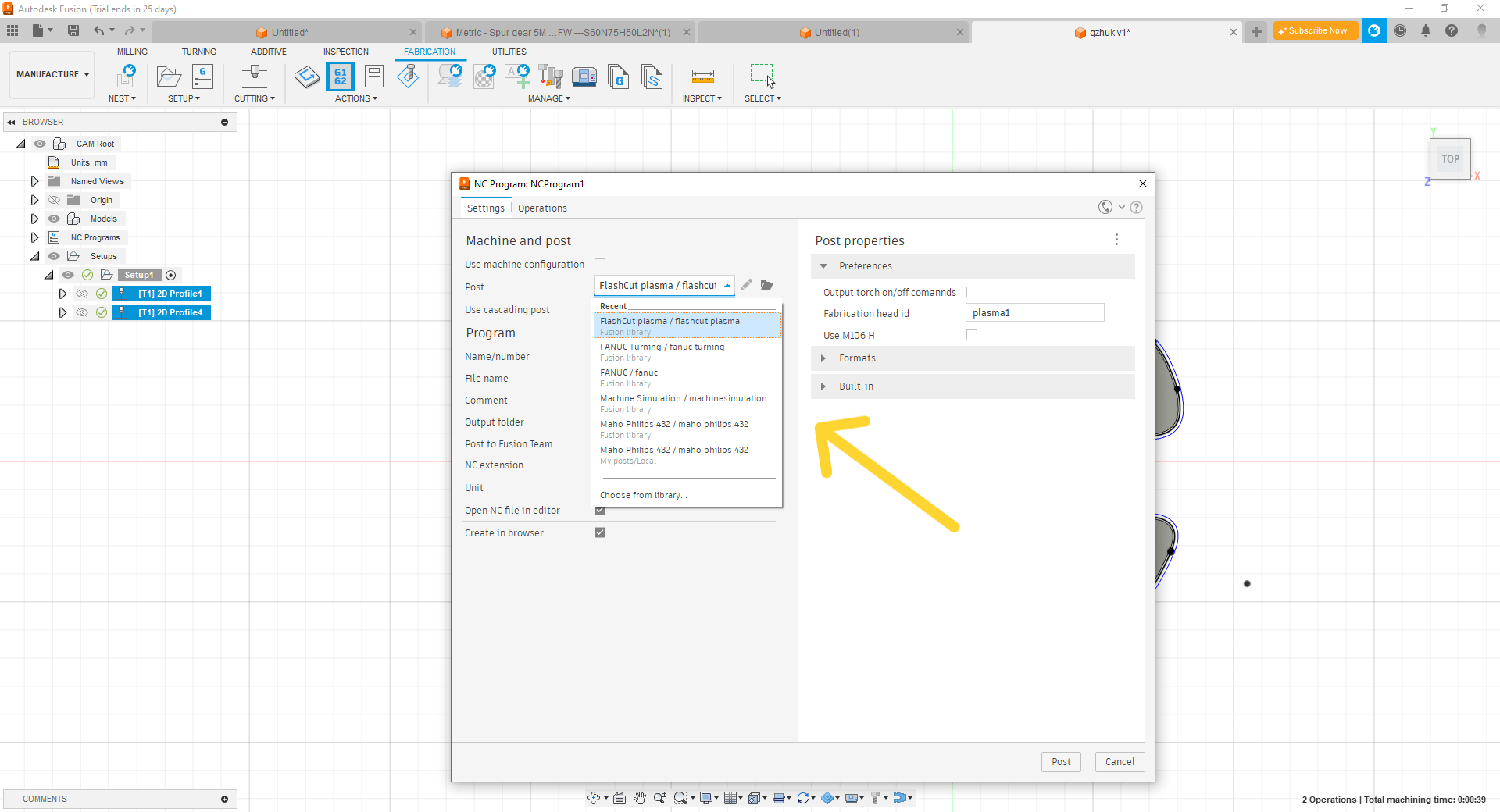The image size is (1500, 812).
Task: Open the Post Library G icon
Action: [618, 77]
